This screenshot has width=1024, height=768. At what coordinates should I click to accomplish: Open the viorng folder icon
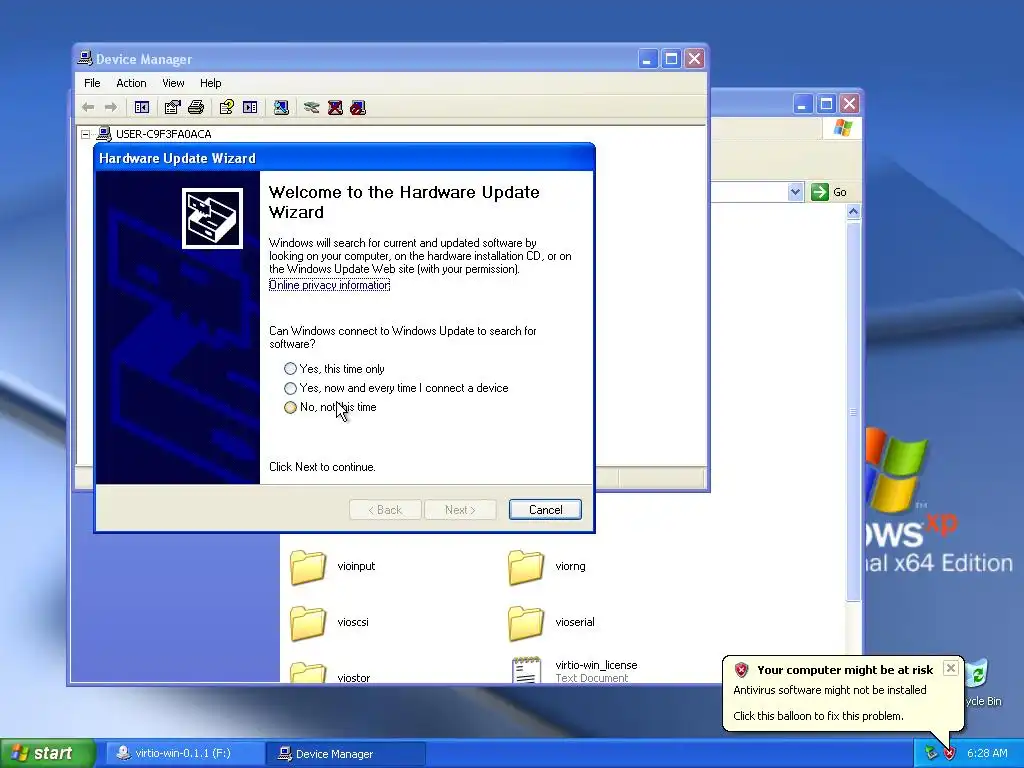click(x=526, y=566)
